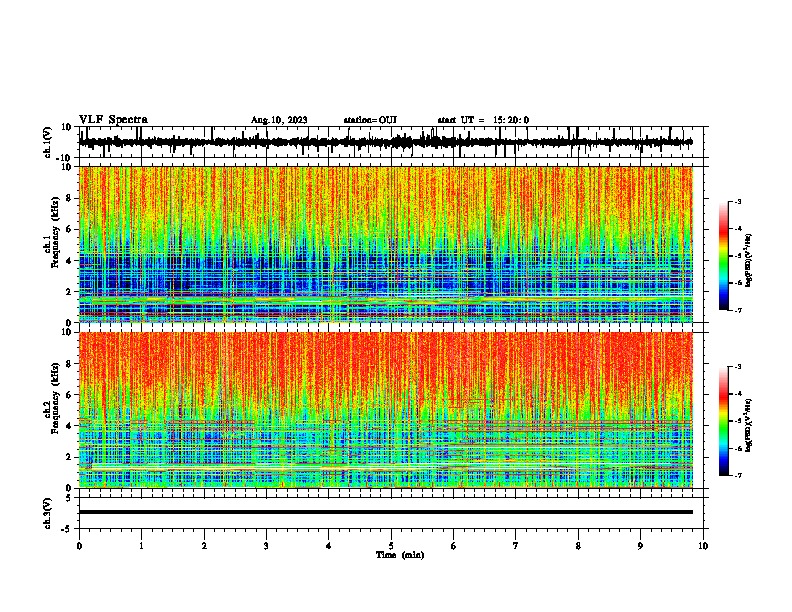The height and width of the screenshot is (612, 792).
Task: Click the "station=OUJ" header label
Action: click(x=370, y=120)
